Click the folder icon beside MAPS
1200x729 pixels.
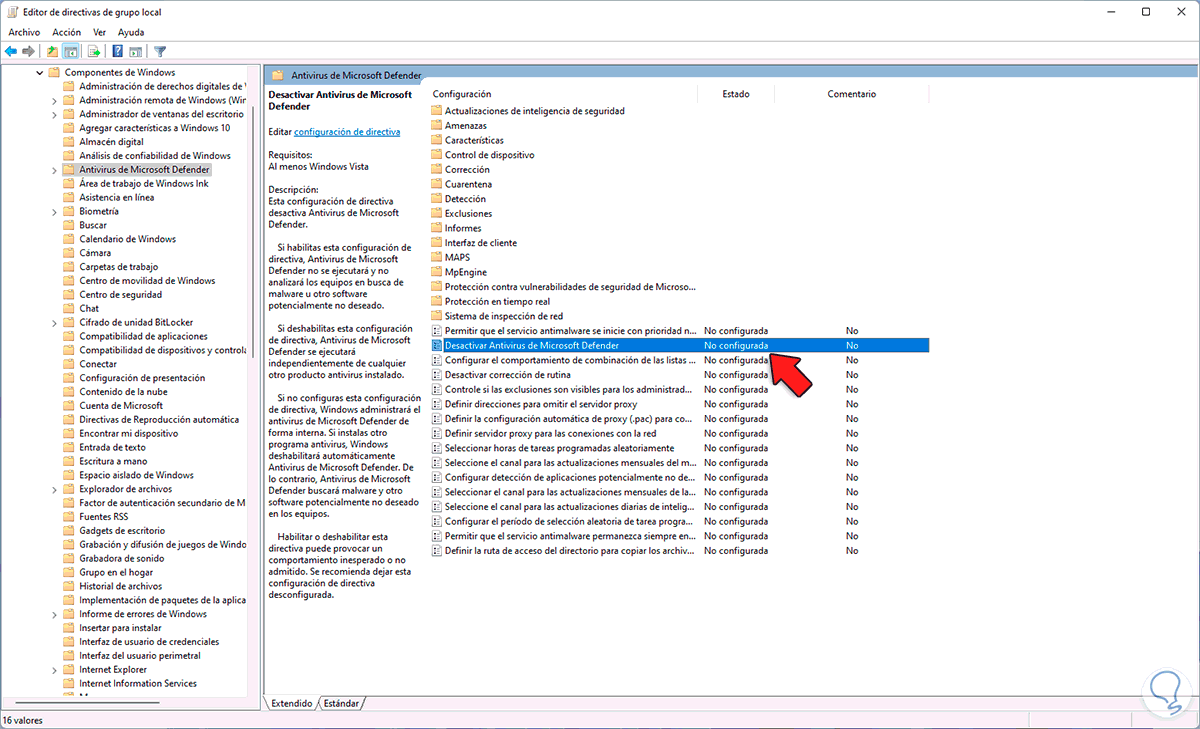437,257
